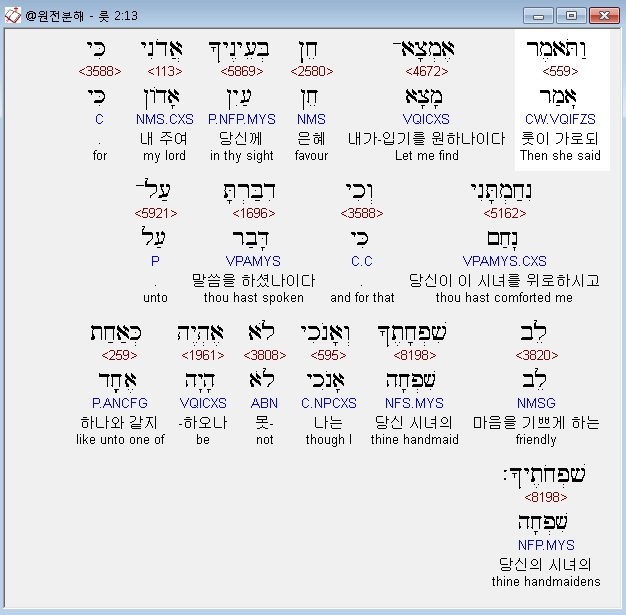Click parsing code VPAMYS.CXS

tap(504, 262)
